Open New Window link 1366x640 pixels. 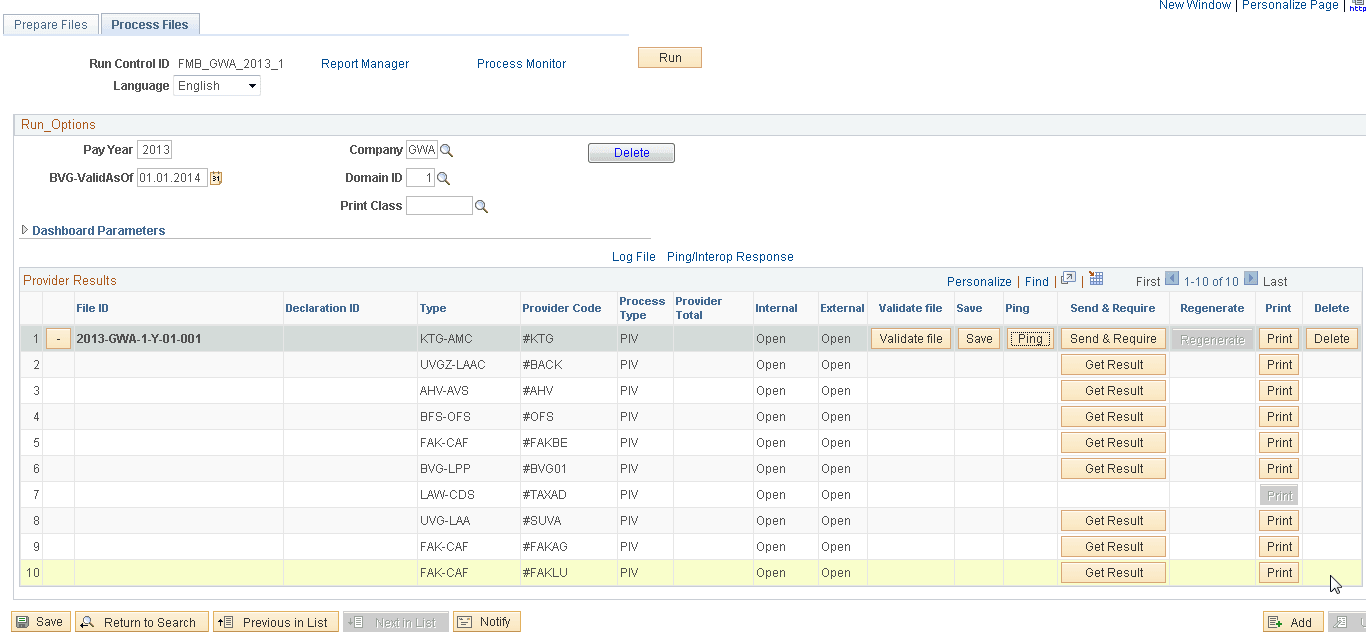point(1195,5)
